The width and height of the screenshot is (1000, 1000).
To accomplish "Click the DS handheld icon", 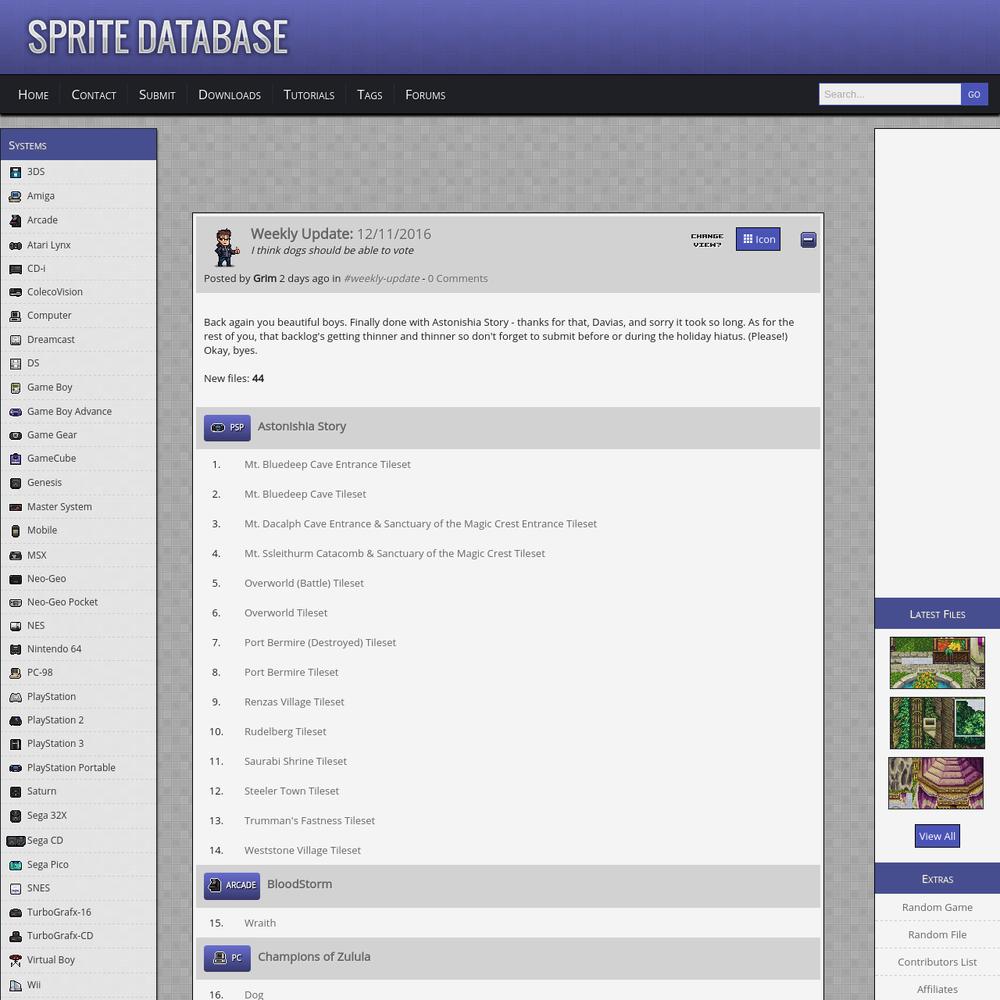I will (x=15, y=364).
